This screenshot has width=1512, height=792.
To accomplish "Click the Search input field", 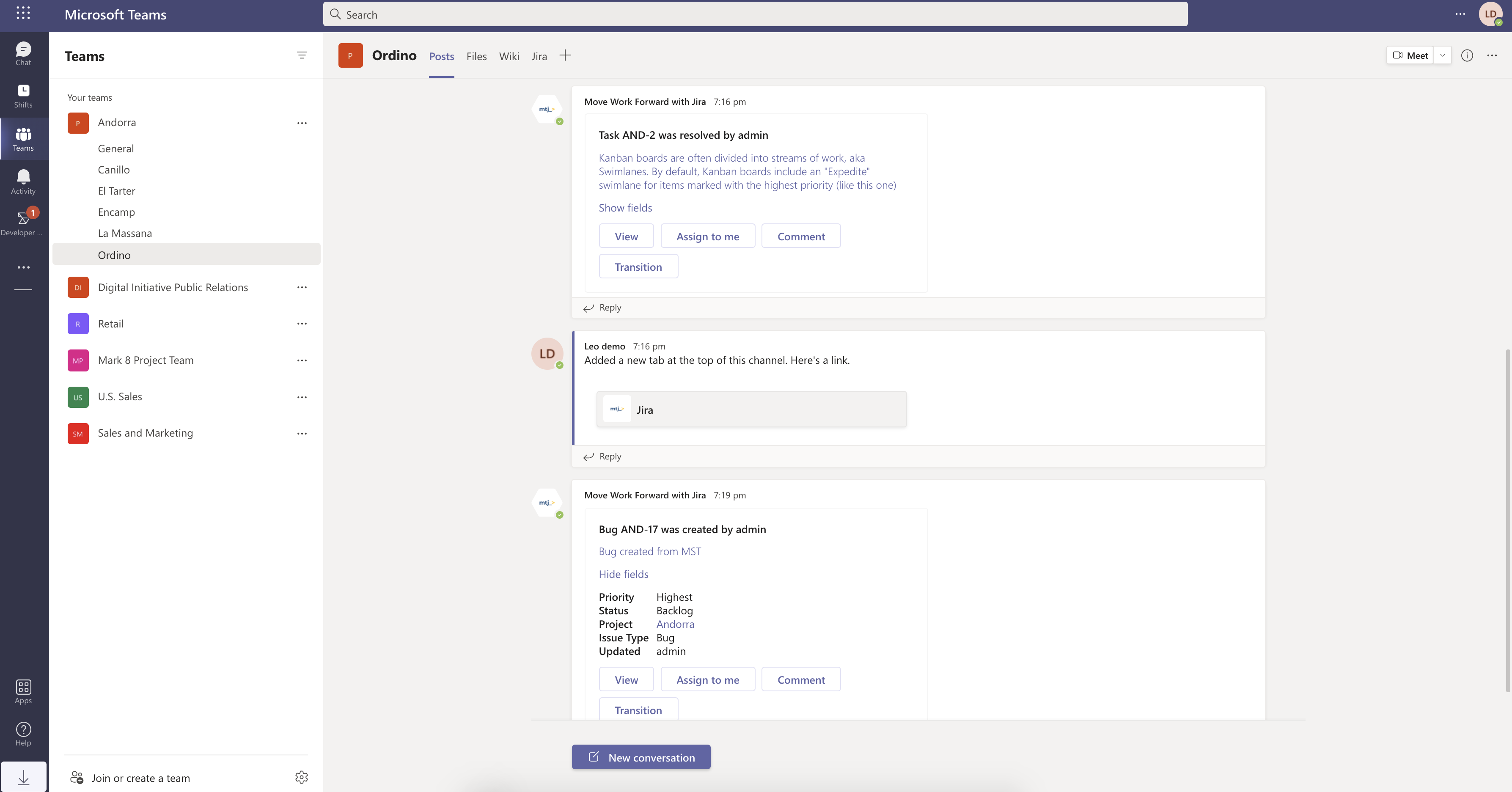I will pos(755,14).
